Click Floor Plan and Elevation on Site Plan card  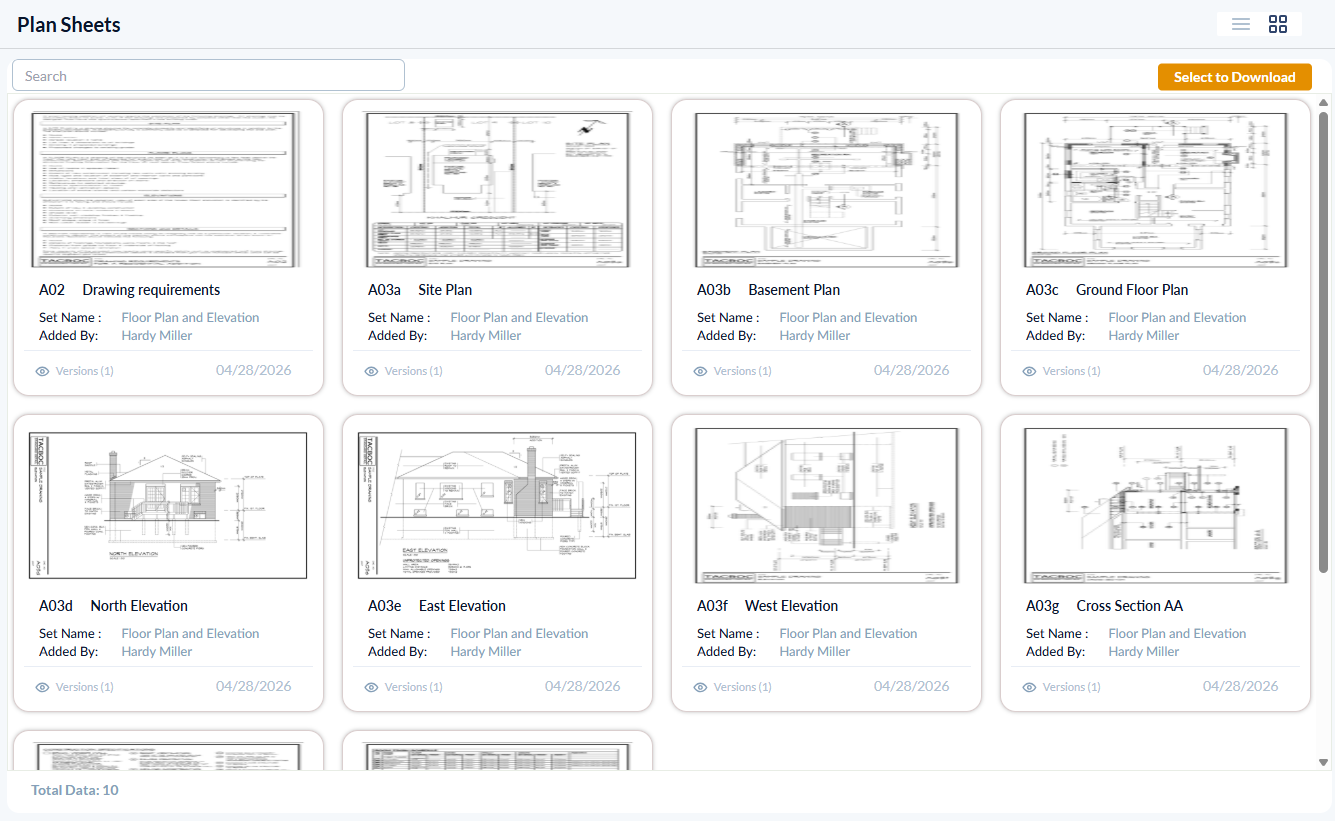[x=519, y=318]
